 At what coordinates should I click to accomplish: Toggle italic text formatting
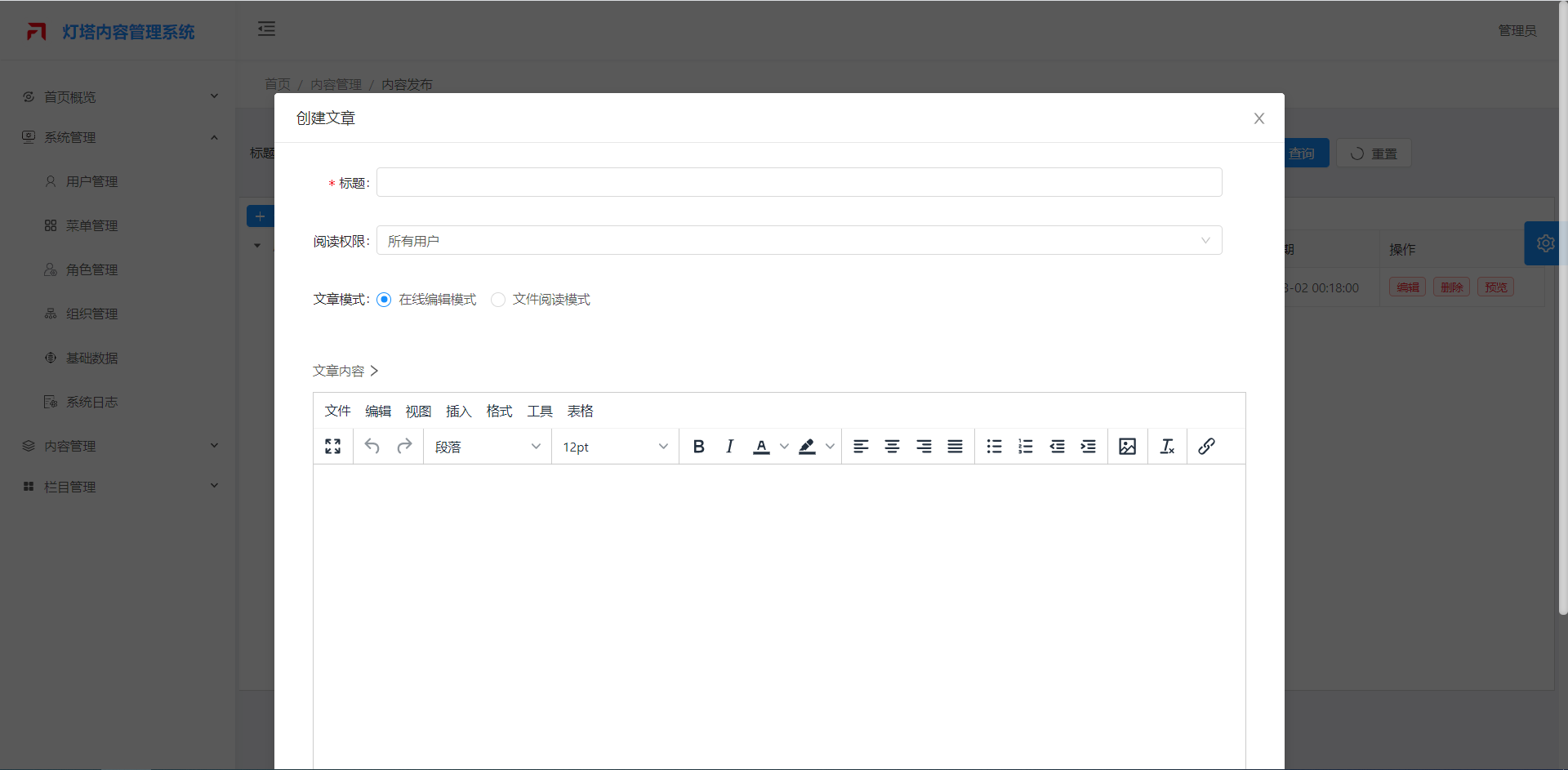[729, 447]
